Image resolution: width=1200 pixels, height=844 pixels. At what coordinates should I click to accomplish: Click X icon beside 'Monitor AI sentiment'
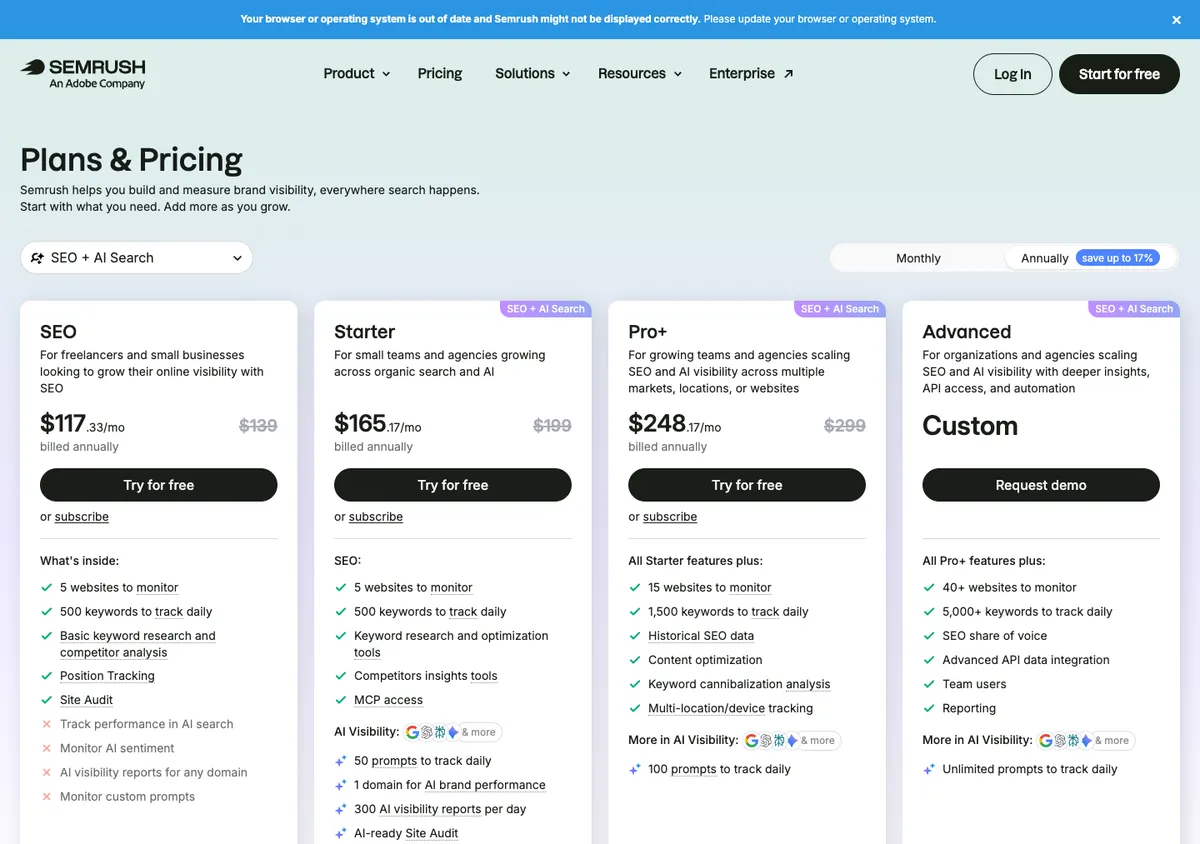(46, 748)
